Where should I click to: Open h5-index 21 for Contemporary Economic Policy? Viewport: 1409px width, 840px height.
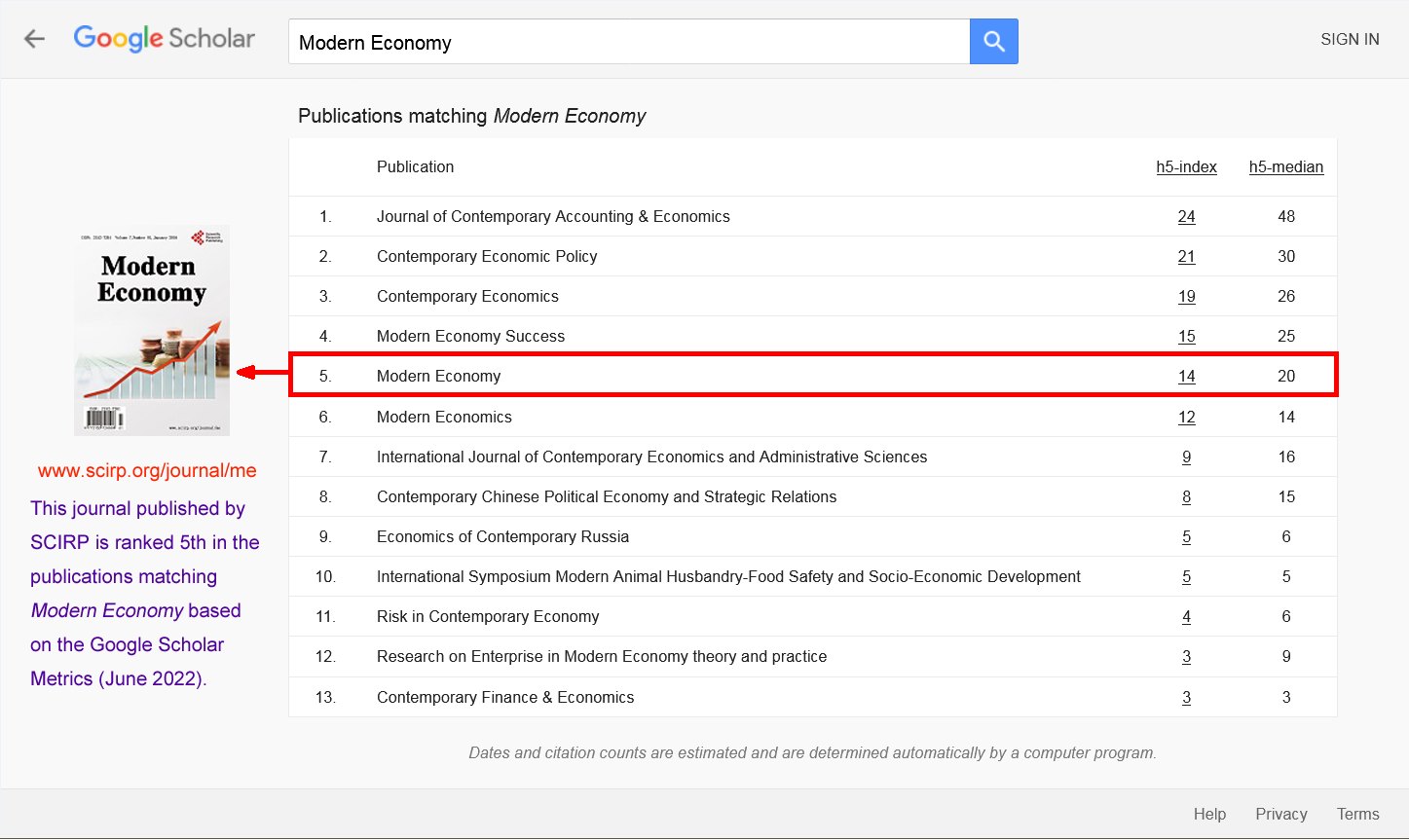click(1186, 257)
